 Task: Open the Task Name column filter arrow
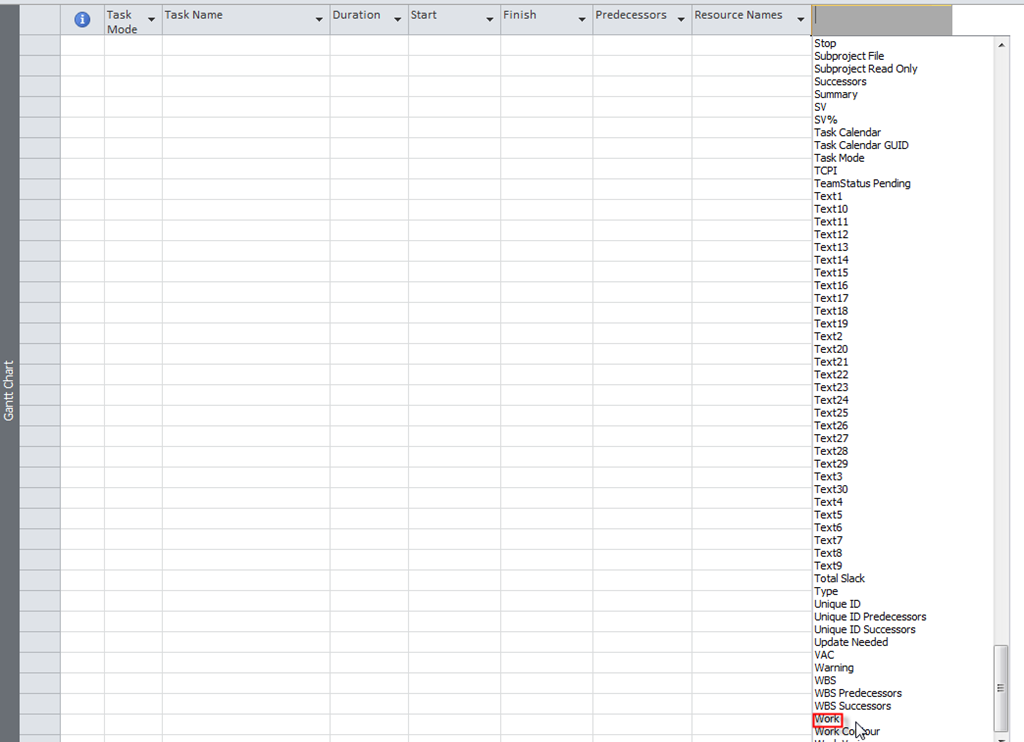click(x=319, y=19)
